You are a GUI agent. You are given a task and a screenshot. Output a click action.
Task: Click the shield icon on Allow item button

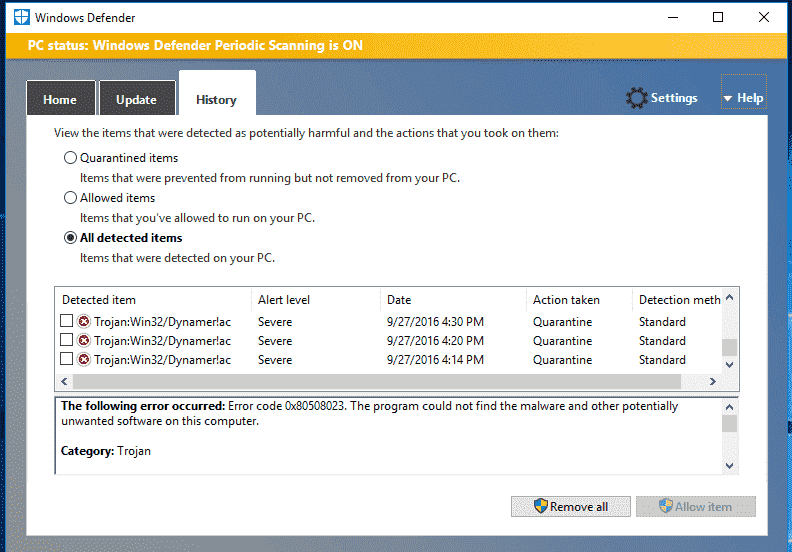pyautogui.click(x=666, y=506)
